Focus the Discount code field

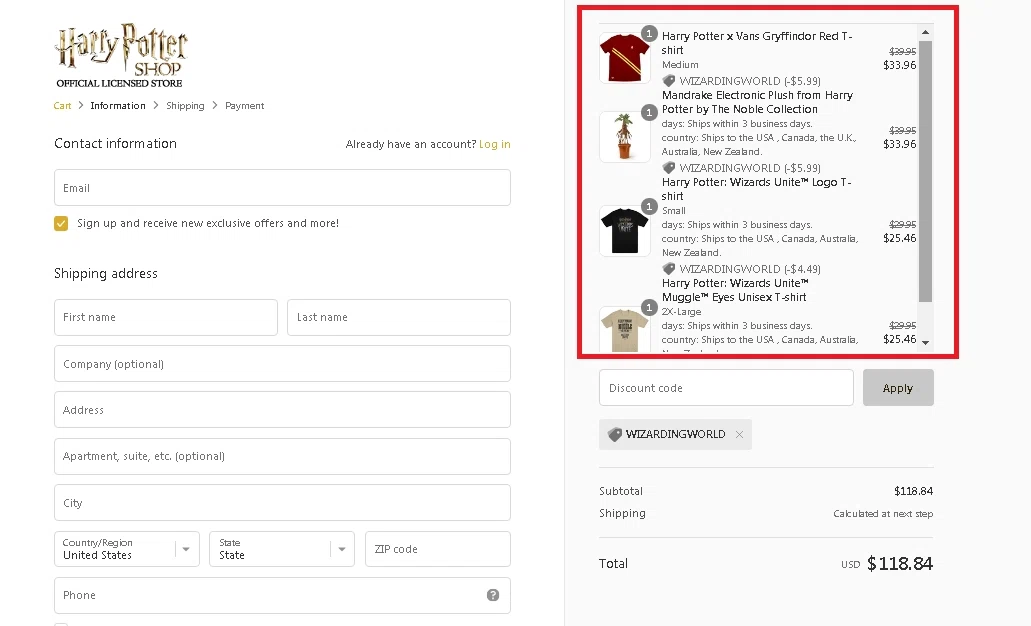coord(727,388)
